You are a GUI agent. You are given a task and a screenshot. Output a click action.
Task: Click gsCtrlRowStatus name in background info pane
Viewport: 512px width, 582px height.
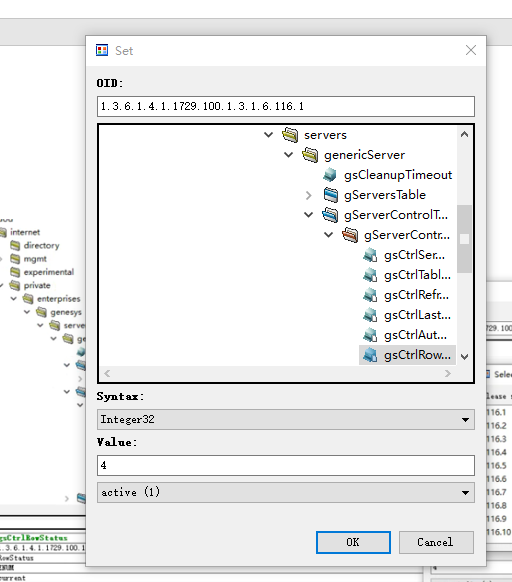(34, 538)
